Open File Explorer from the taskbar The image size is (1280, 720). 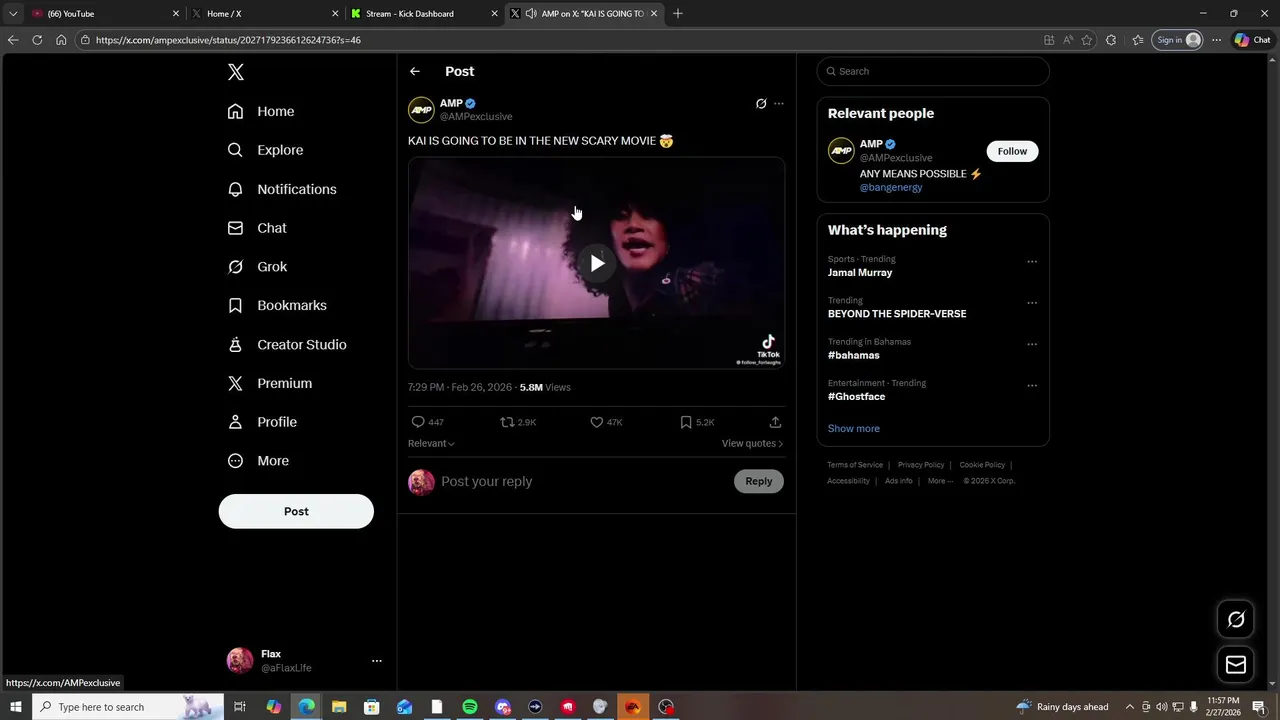[339, 707]
